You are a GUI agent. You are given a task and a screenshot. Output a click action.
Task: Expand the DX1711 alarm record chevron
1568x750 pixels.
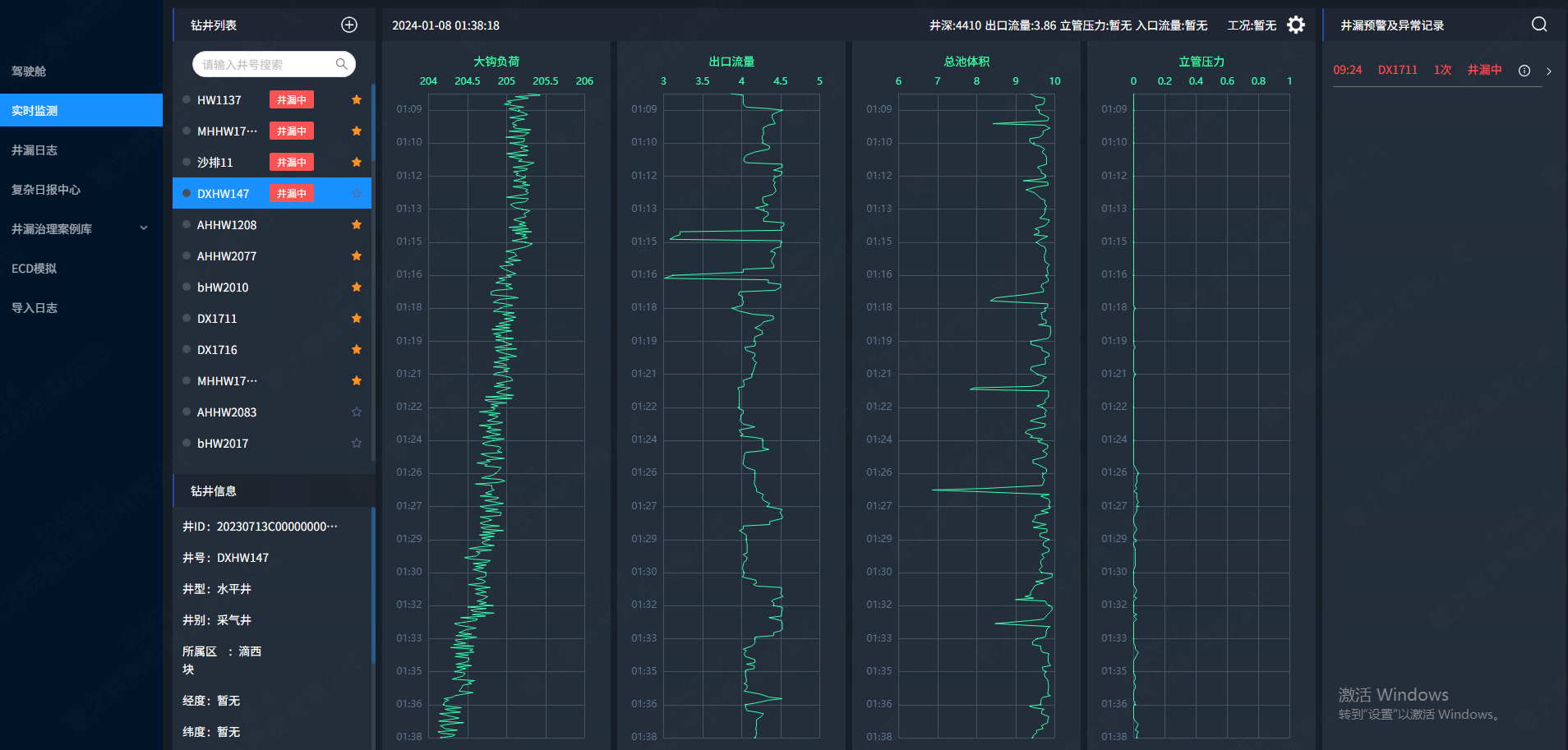tap(1549, 71)
